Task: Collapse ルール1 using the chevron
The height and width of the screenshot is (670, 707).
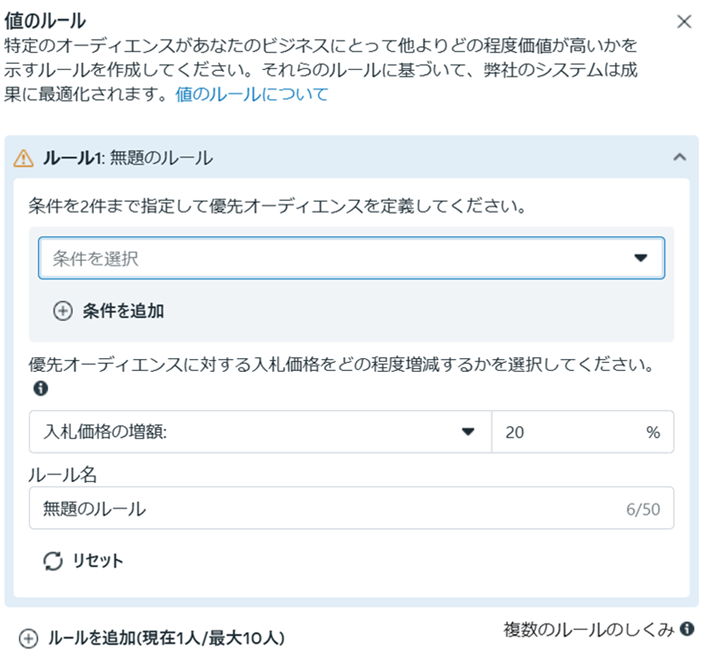Action: pos(680,158)
